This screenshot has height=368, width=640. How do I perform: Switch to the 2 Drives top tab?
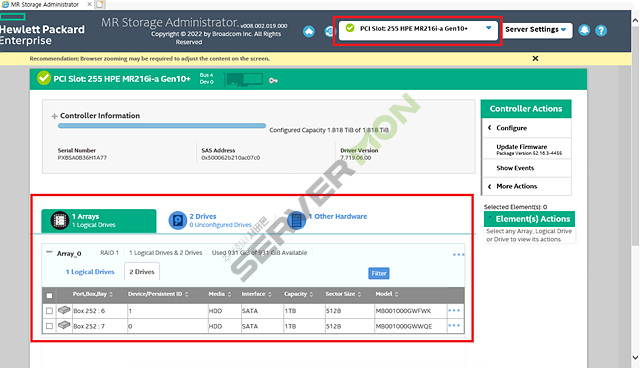210,220
